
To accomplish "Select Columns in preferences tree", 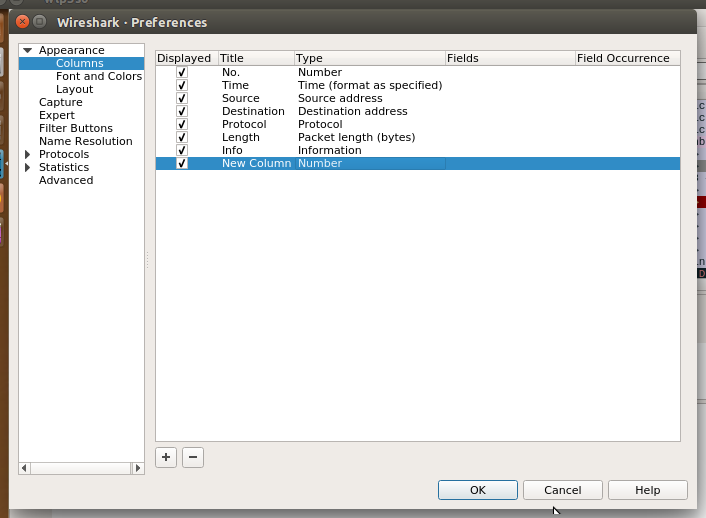I will tap(80, 63).
